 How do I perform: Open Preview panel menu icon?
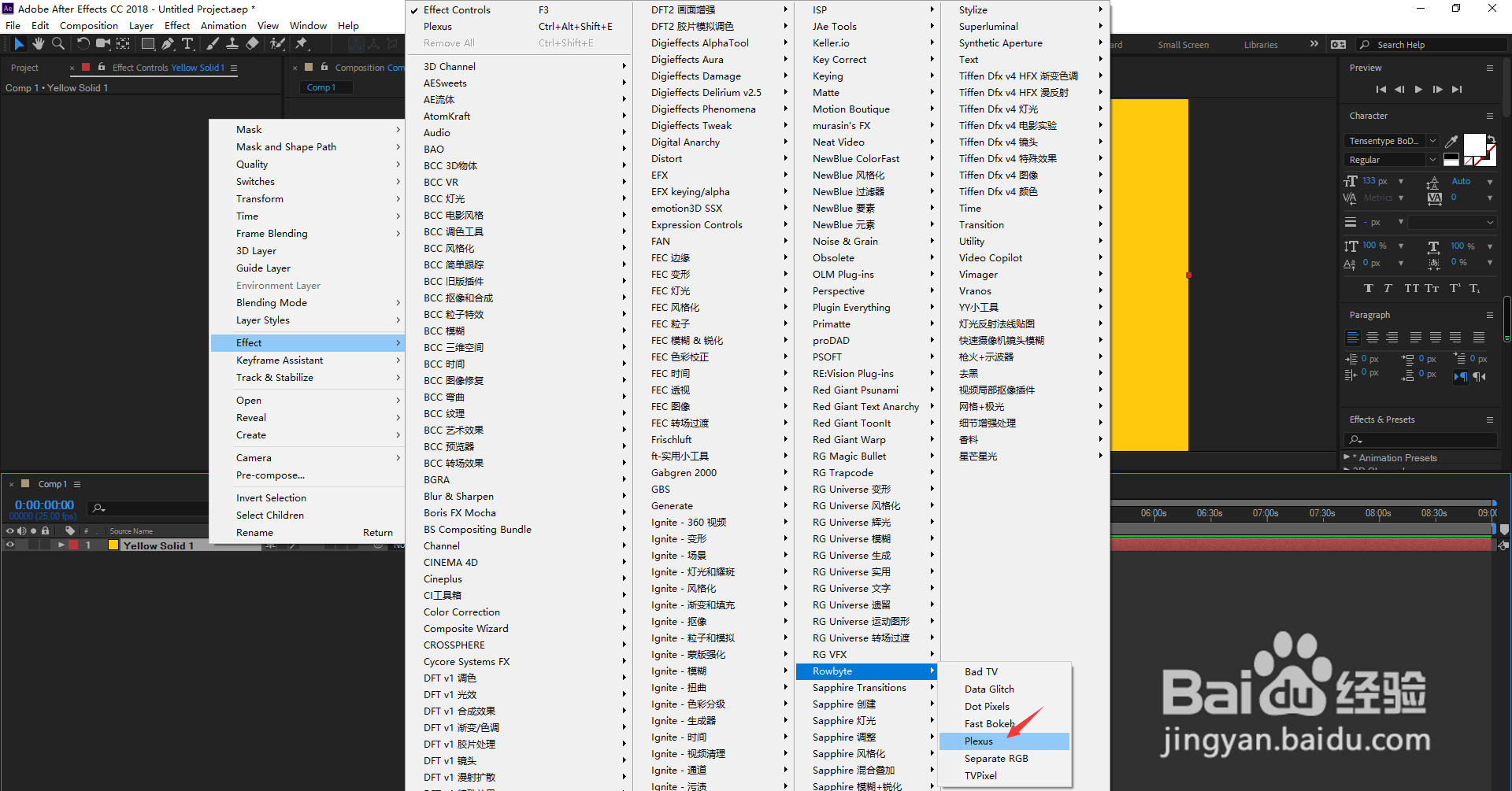[x=1490, y=68]
